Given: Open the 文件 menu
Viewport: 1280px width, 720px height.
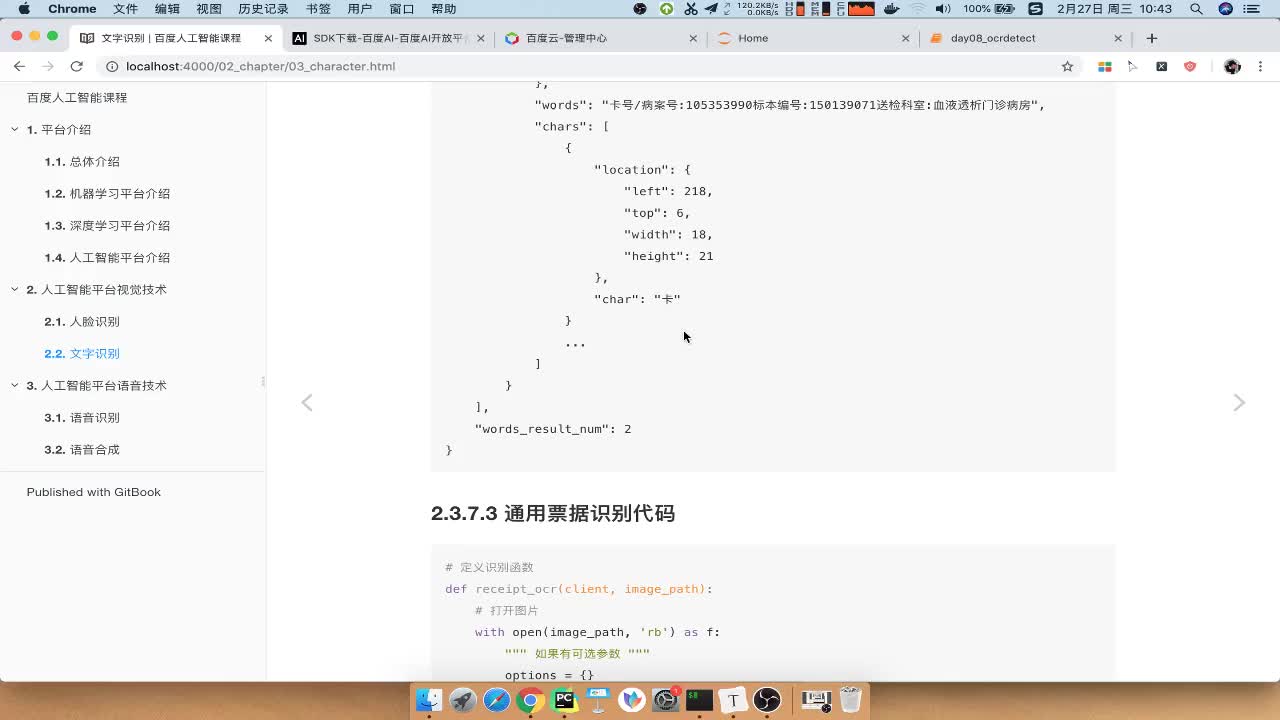Looking at the screenshot, I should tap(125, 9).
